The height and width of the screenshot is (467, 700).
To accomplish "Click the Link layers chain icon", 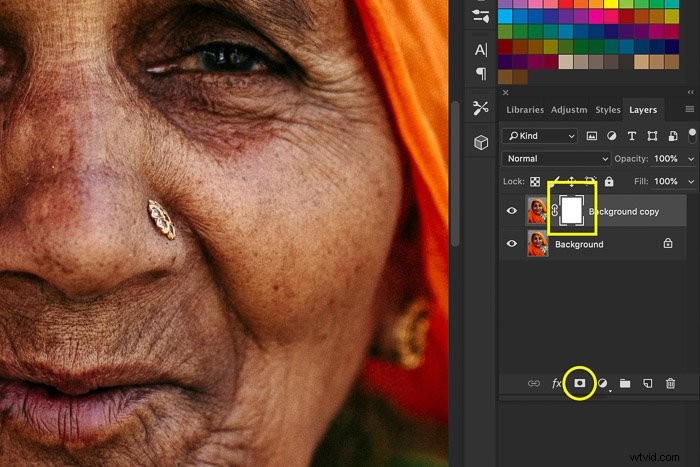I will click(x=533, y=384).
